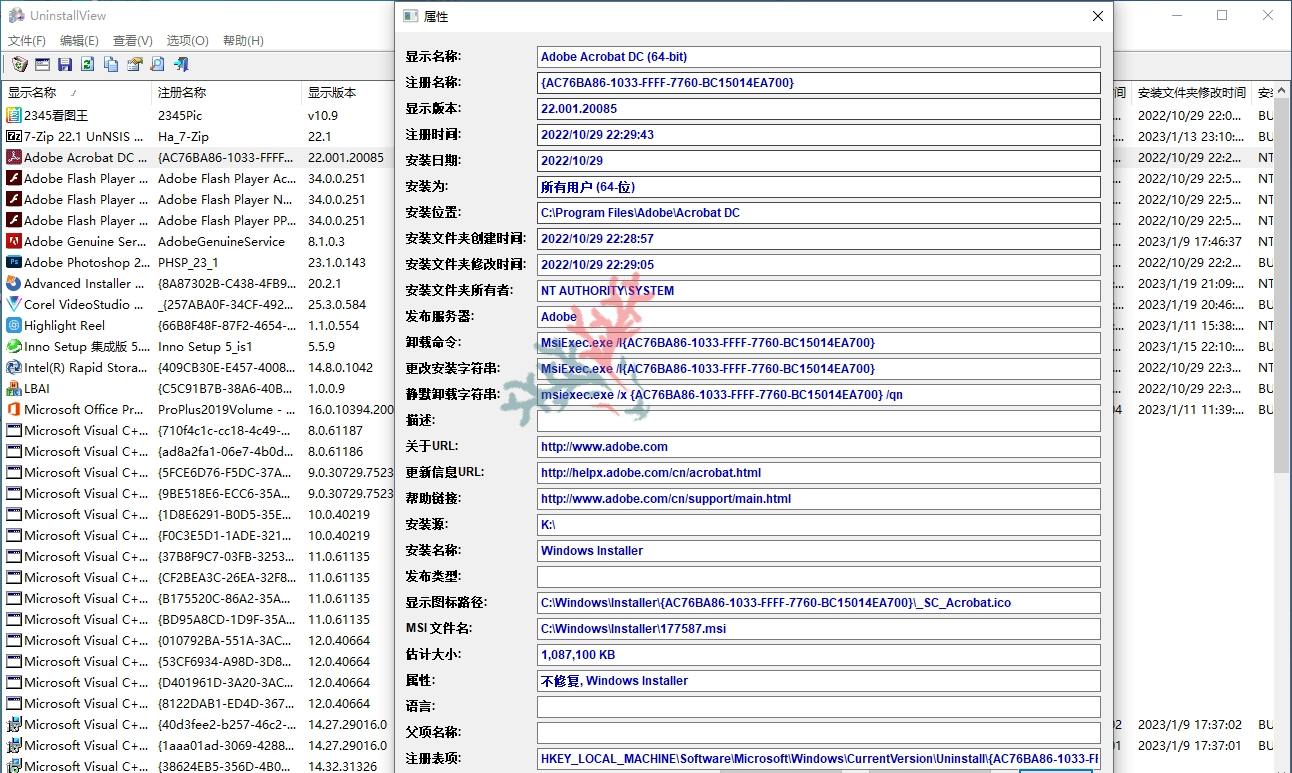Click the Microsoft Office Pro row icon
Image resolution: width=1292 pixels, height=773 pixels.
[14, 409]
